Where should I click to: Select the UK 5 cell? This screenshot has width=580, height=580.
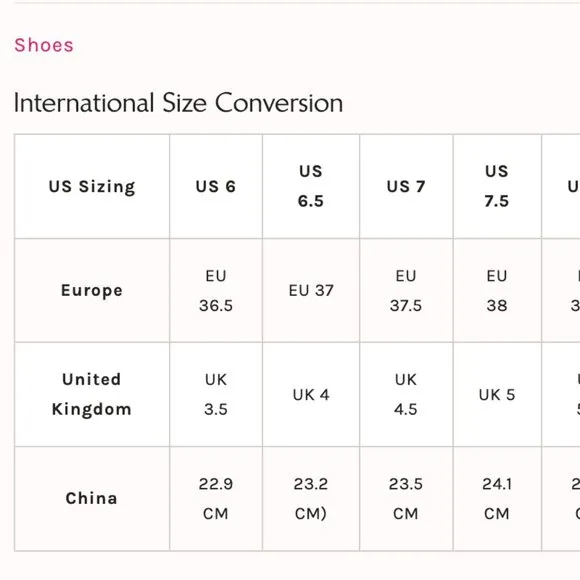[x=497, y=394]
